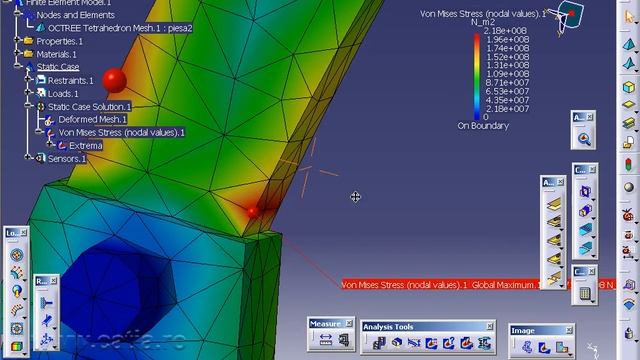Expand the Sensors.1 tree node

tap(28, 157)
